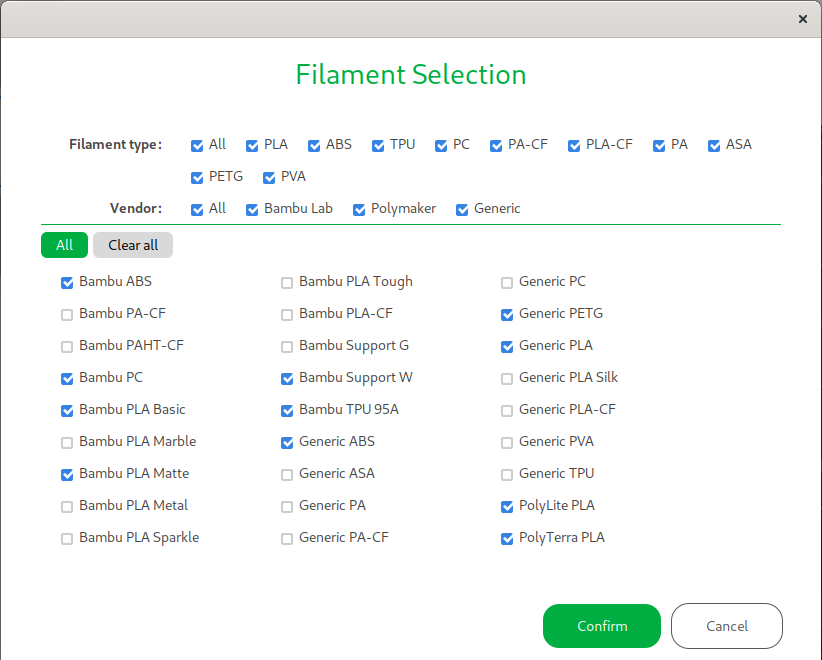The width and height of the screenshot is (822, 660).
Task: Uncheck the PLA filament type filter
Action: 252,146
